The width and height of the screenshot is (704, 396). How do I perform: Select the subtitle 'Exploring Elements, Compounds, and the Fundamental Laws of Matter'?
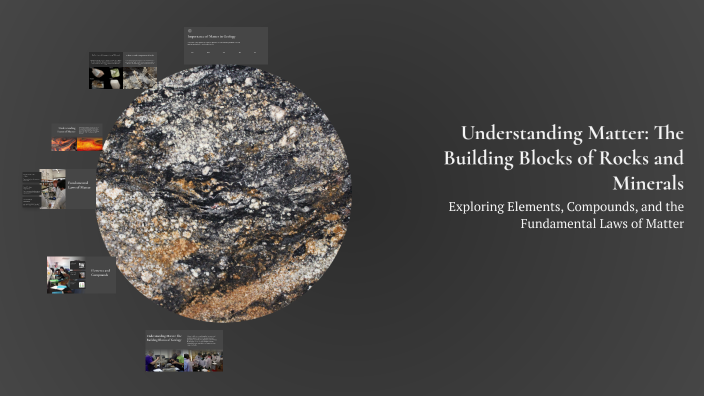coord(566,215)
